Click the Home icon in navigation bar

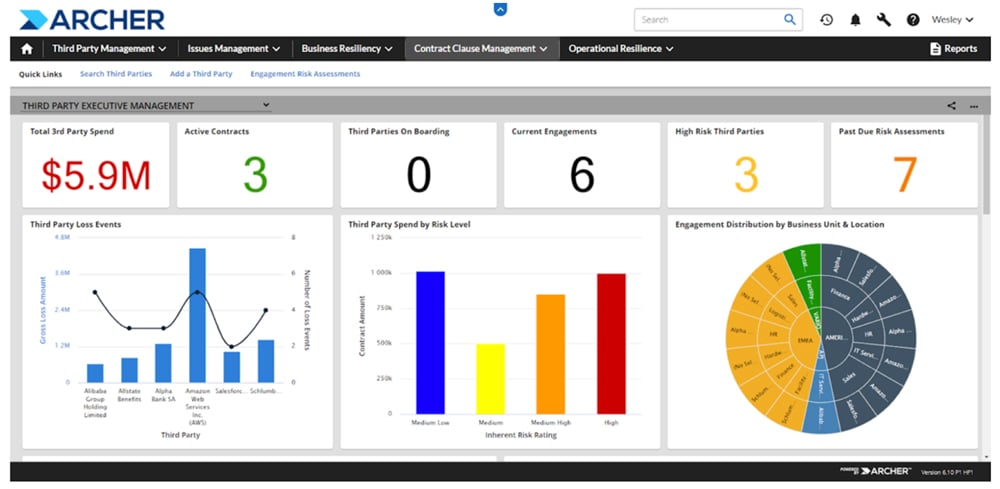(27, 48)
